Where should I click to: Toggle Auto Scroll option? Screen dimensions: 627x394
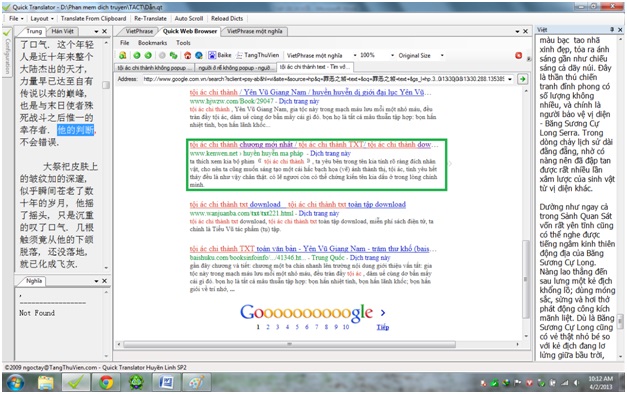click(189, 18)
